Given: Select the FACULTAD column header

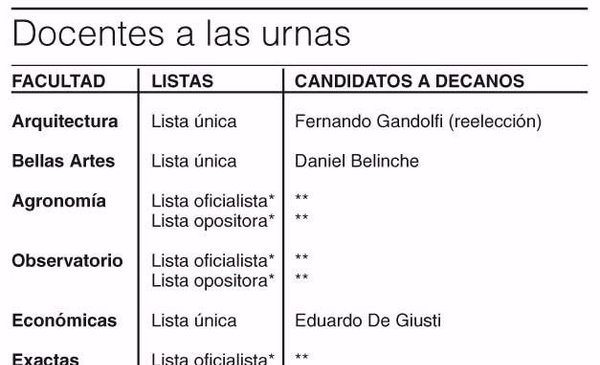Looking at the screenshot, I should pos(59,81).
